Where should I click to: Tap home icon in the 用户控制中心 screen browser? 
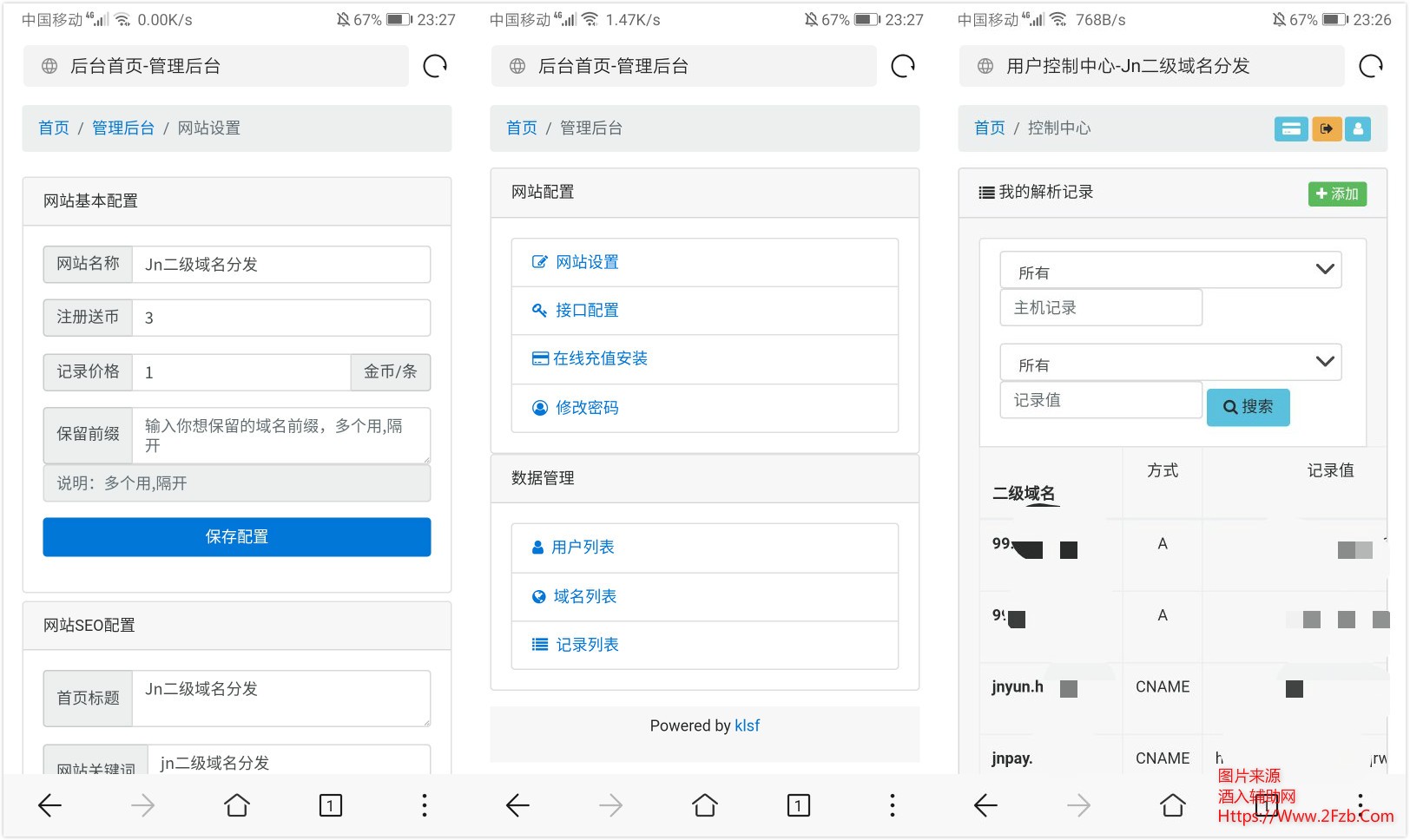point(1173,805)
